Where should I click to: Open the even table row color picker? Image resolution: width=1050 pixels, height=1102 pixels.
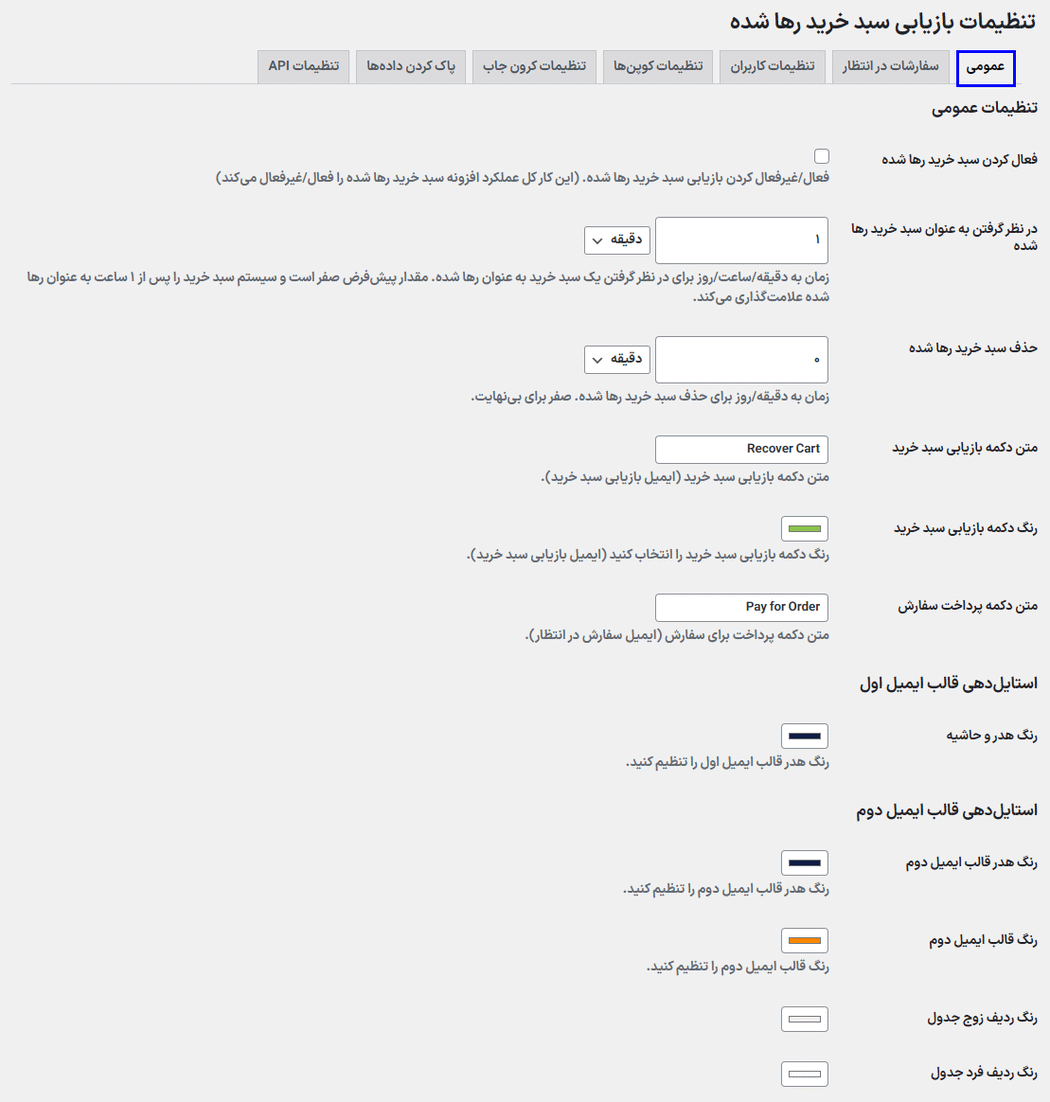click(804, 1018)
